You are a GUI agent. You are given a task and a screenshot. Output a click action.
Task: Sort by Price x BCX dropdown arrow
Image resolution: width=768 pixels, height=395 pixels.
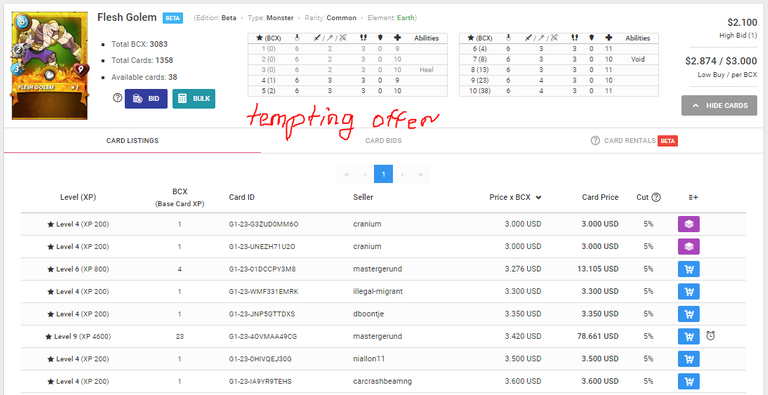[x=539, y=198]
